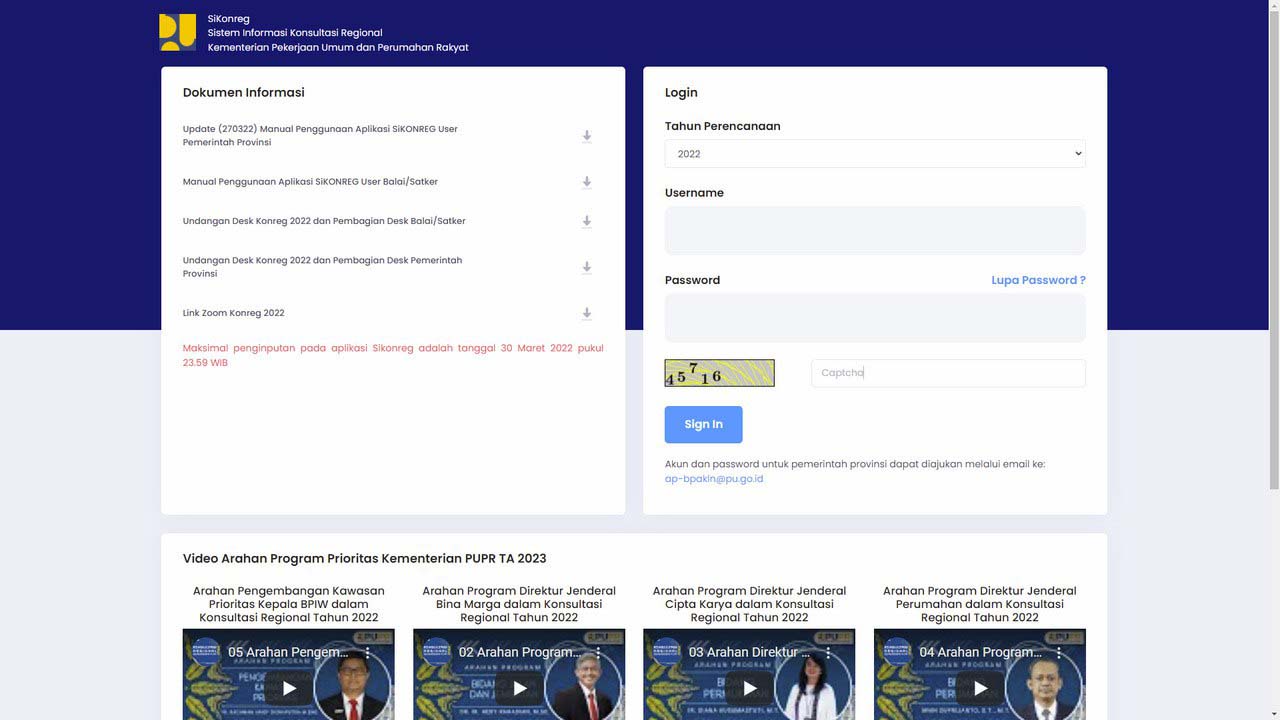The width and height of the screenshot is (1280, 720).
Task: Click the Captcha text box
Action: click(x=947, y=373)
